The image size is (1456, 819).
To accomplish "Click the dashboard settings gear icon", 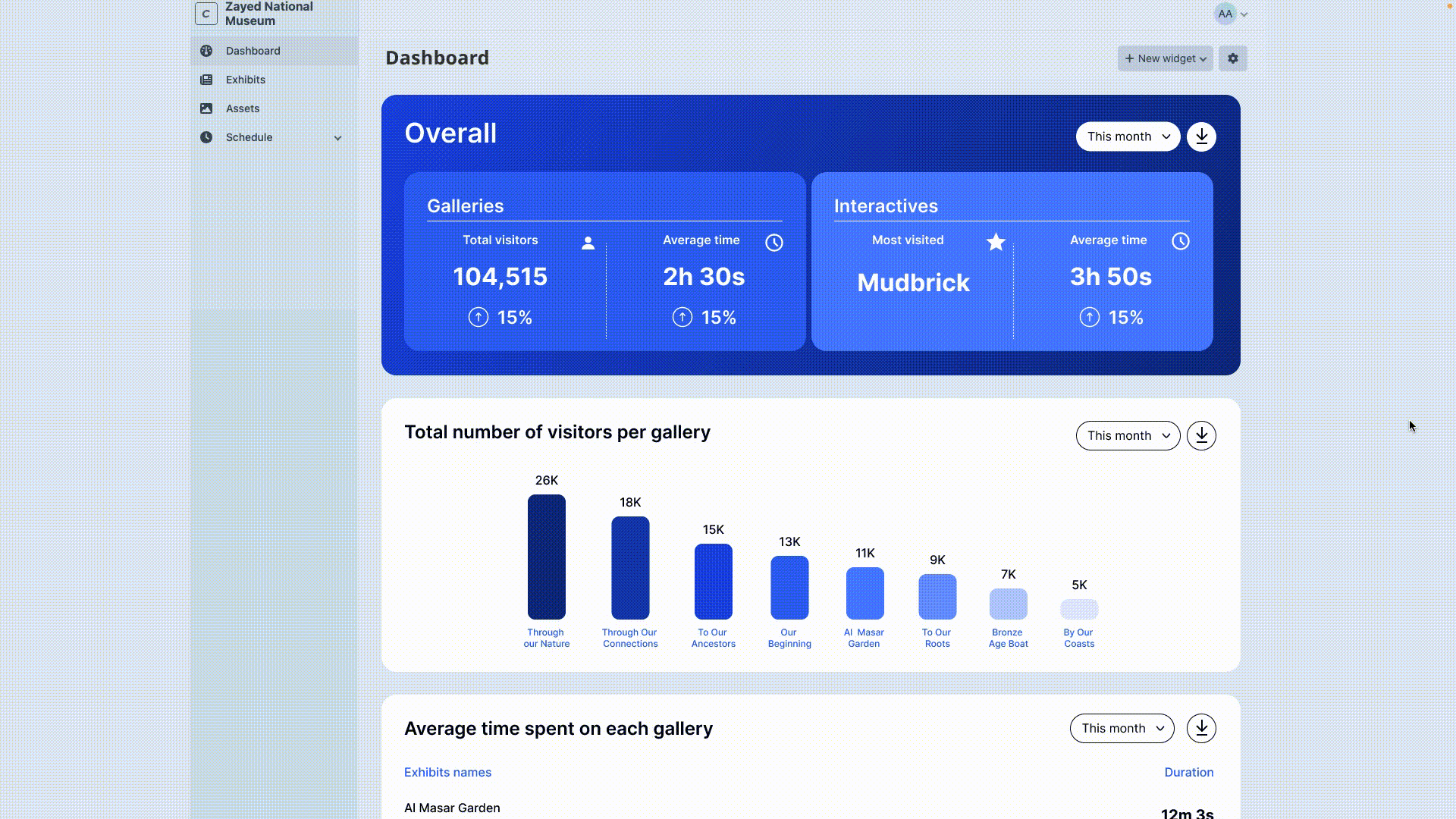I will (1232, 58).
